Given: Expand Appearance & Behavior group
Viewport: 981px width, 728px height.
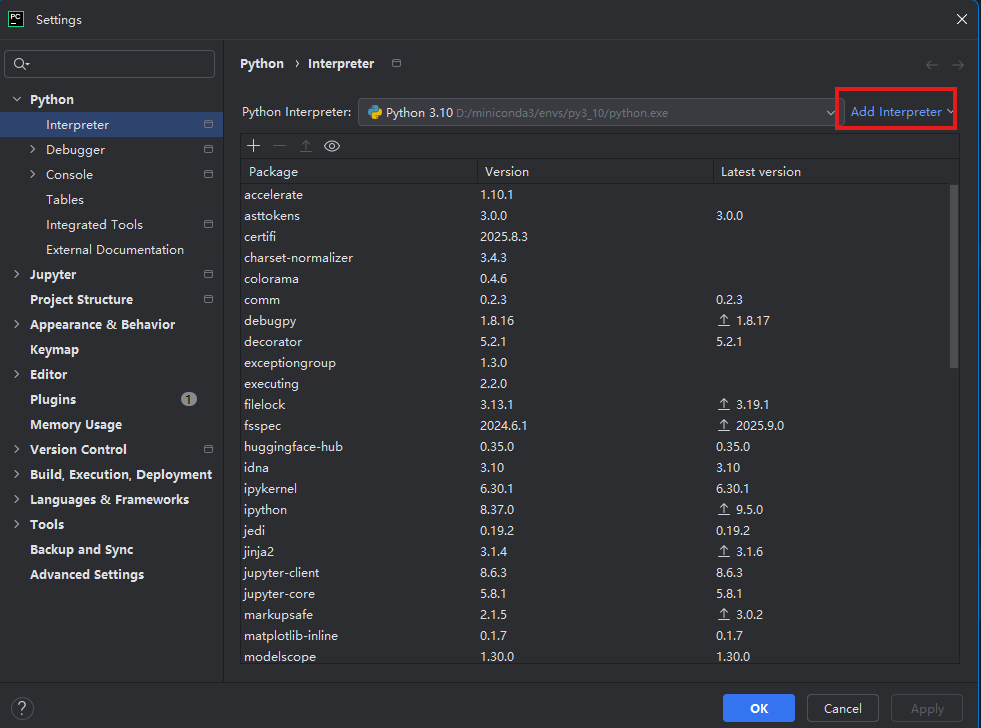Looking at the screenshot, I should (17, 325).
